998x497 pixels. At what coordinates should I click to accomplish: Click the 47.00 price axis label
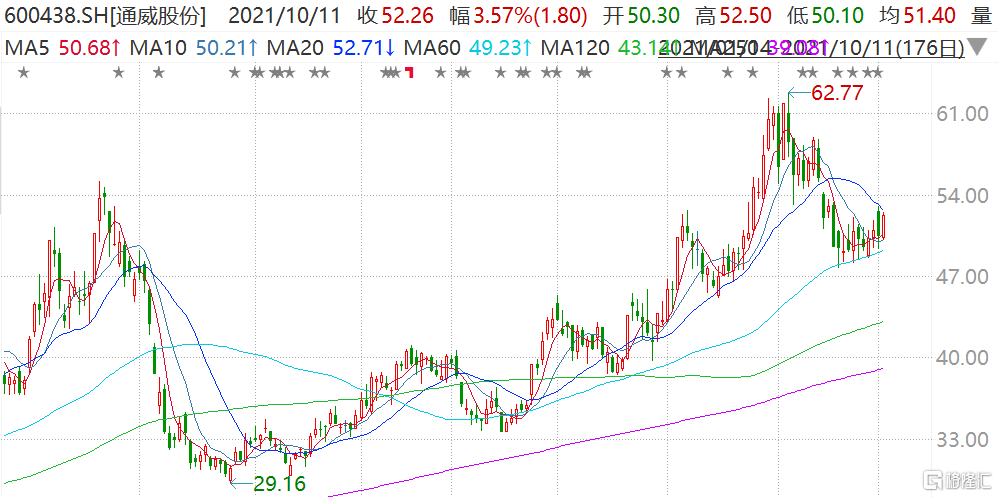[x=962, y=277]
